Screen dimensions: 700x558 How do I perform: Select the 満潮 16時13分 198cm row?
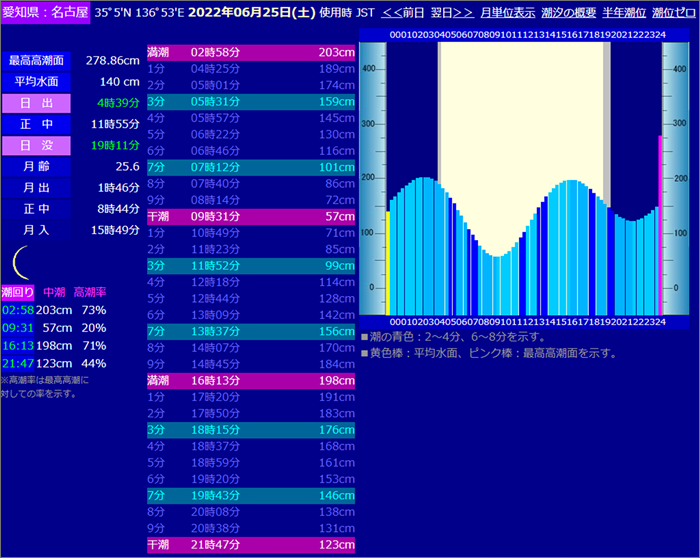tap(251, 380)
